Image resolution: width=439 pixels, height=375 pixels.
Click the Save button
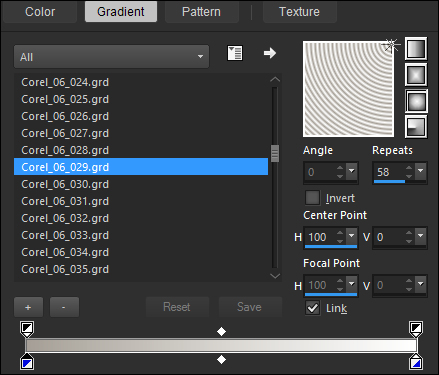click(x=250, y=307)
